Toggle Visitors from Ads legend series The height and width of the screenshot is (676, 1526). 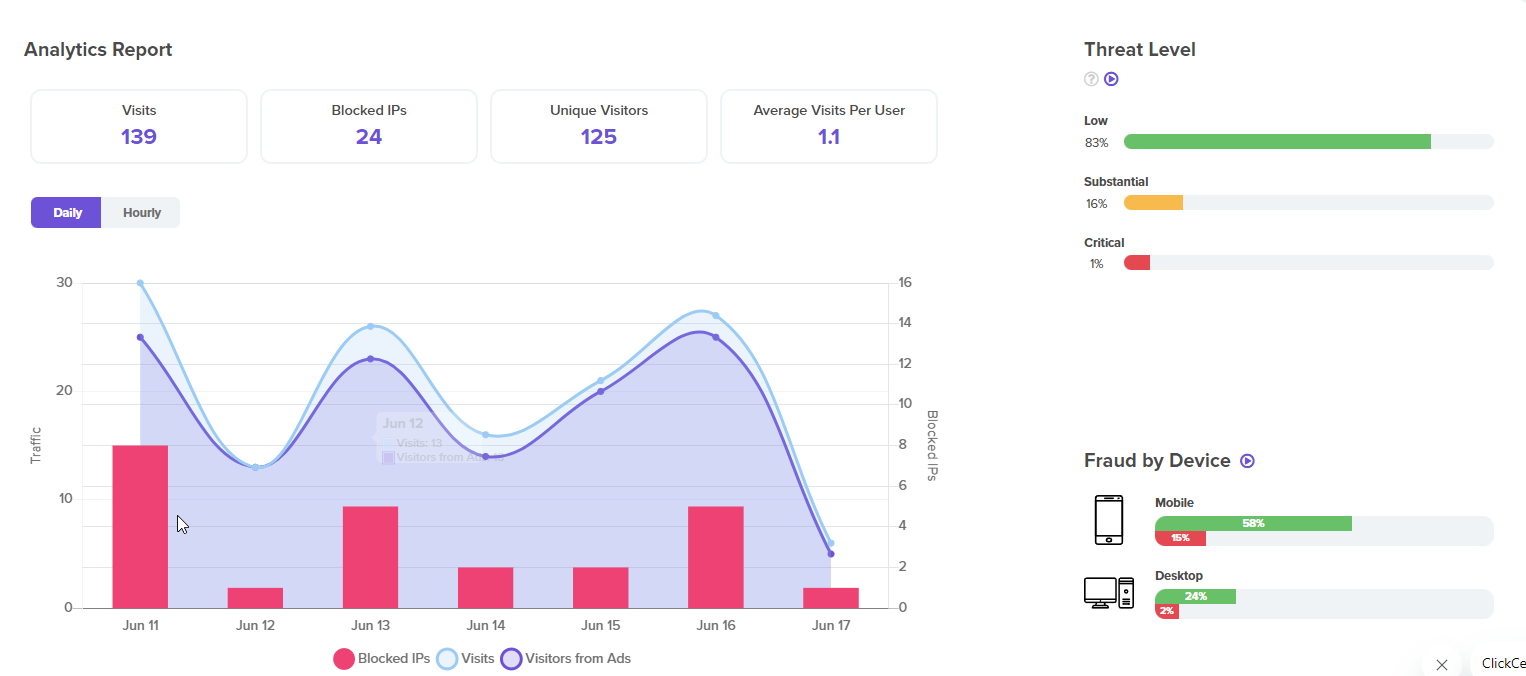pyautogui.click(x=566, y=658)
